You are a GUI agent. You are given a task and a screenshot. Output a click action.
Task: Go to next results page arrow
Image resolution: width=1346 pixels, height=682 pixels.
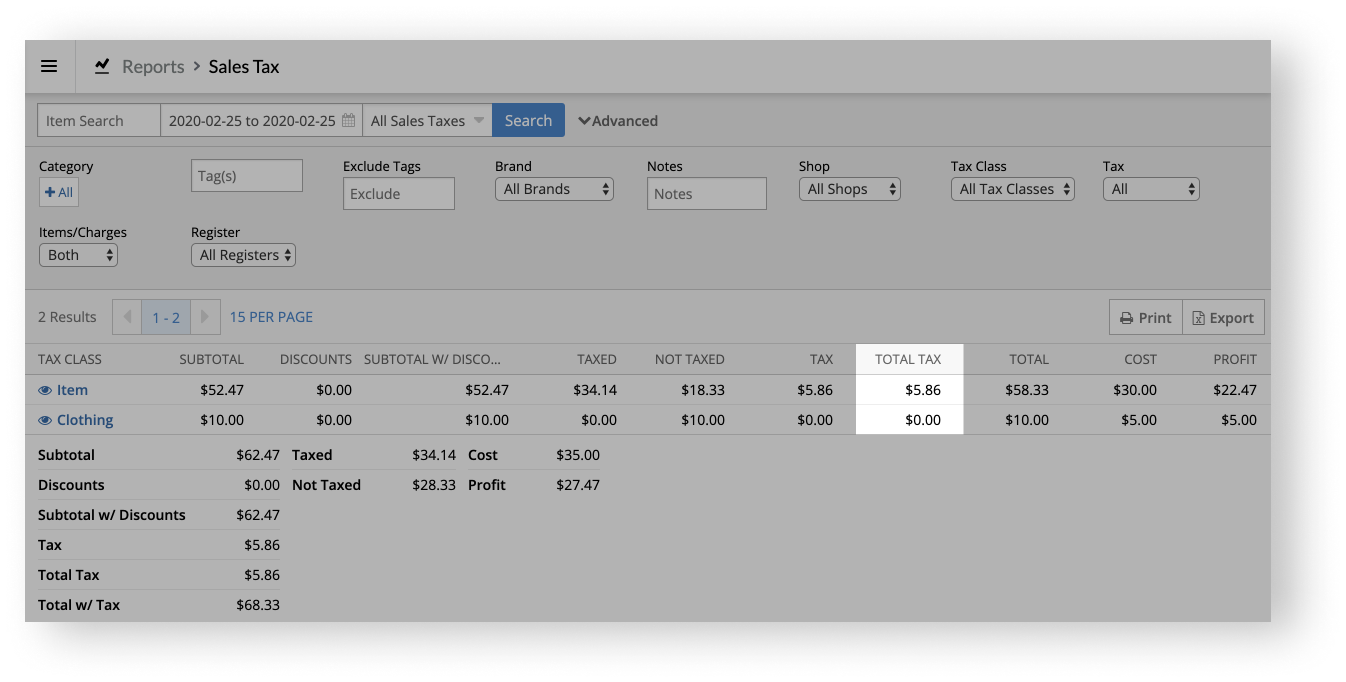(204, 317)
